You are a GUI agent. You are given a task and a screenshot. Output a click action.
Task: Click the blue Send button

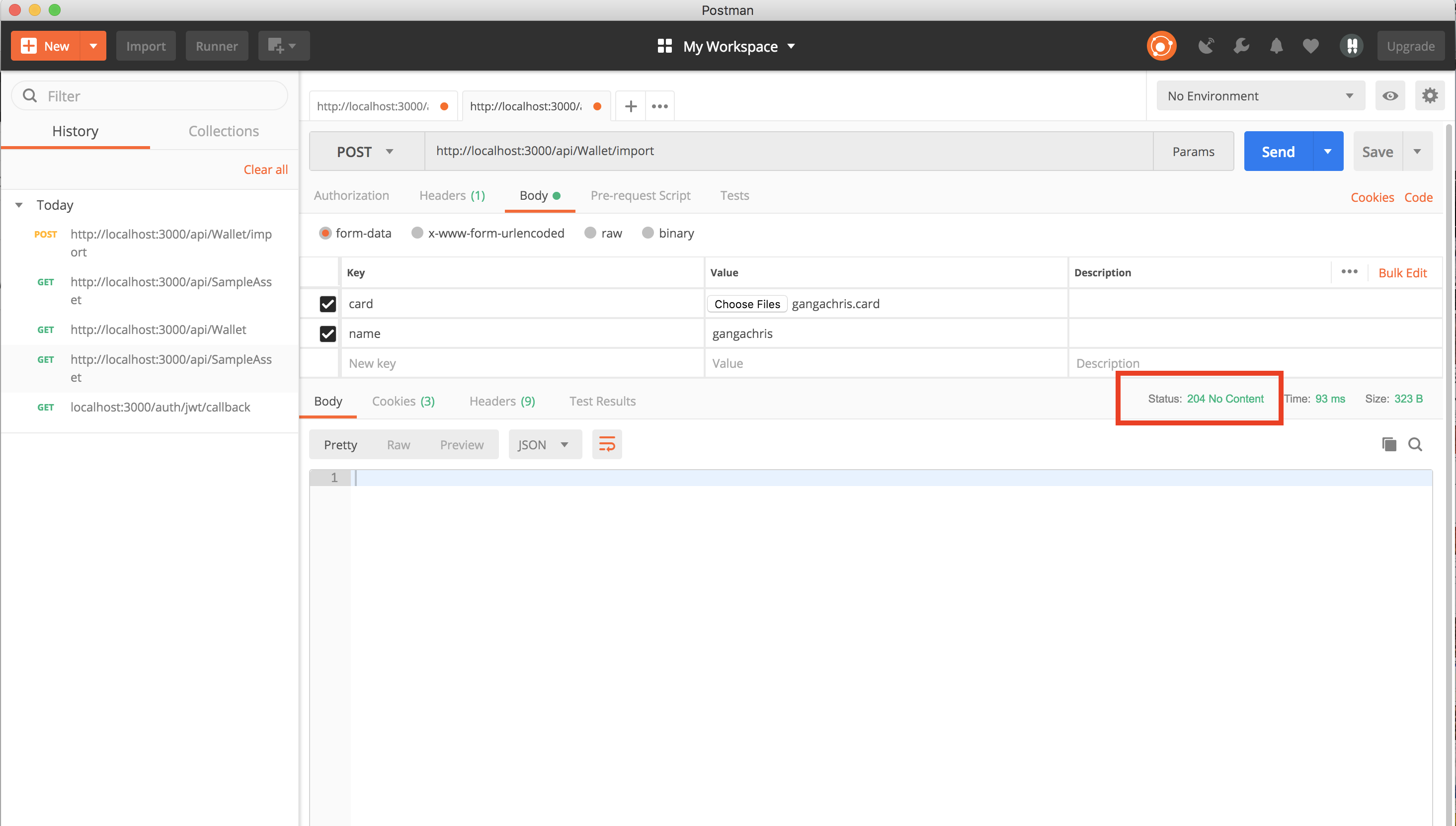(1278, 152)
